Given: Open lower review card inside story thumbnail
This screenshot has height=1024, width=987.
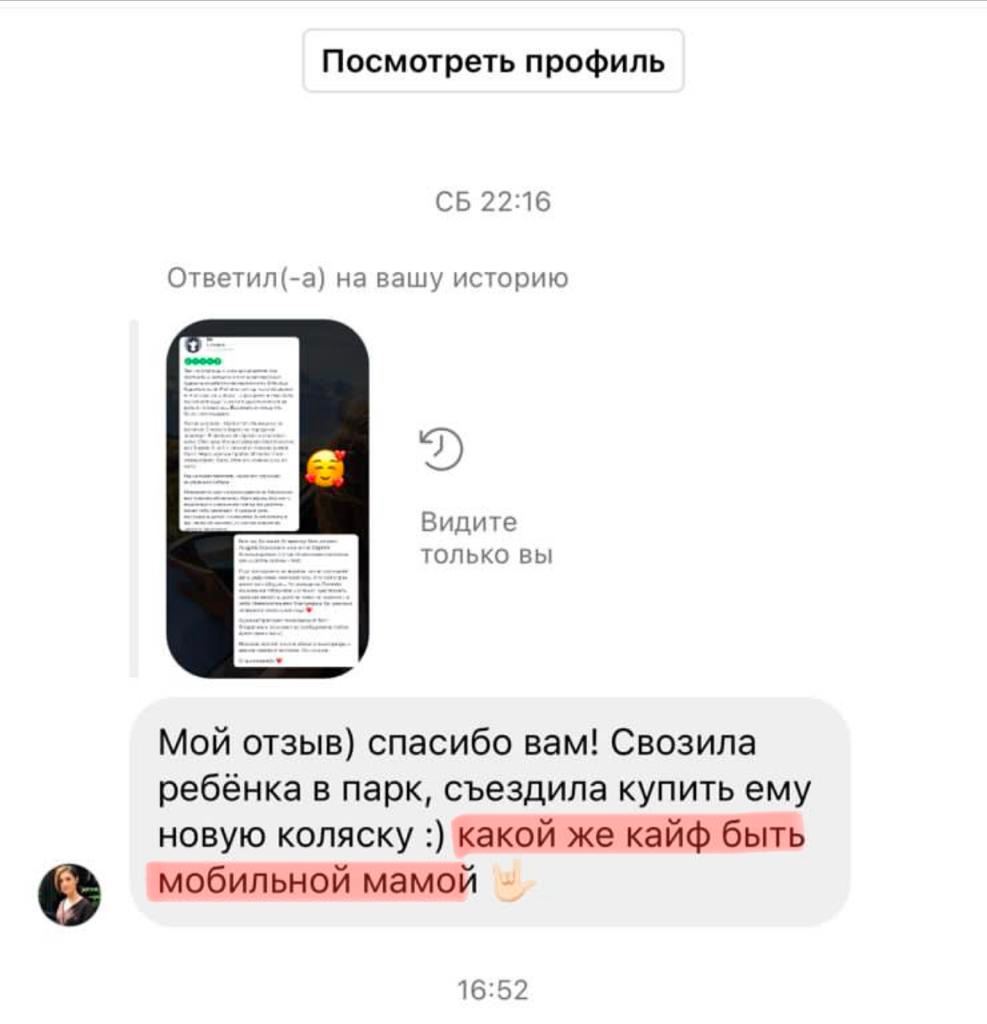Looking at the screenshot, I should pos(296,600).
